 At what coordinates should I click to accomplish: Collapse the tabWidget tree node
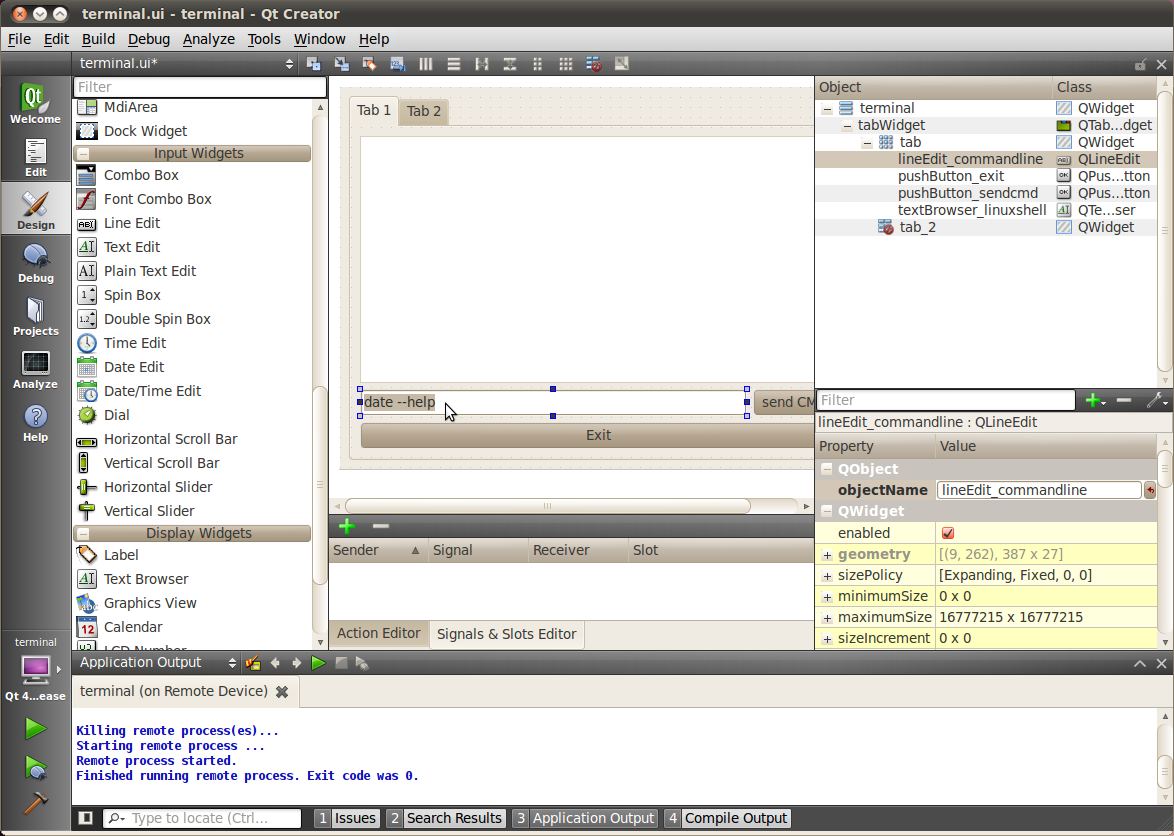click(847, 126)
